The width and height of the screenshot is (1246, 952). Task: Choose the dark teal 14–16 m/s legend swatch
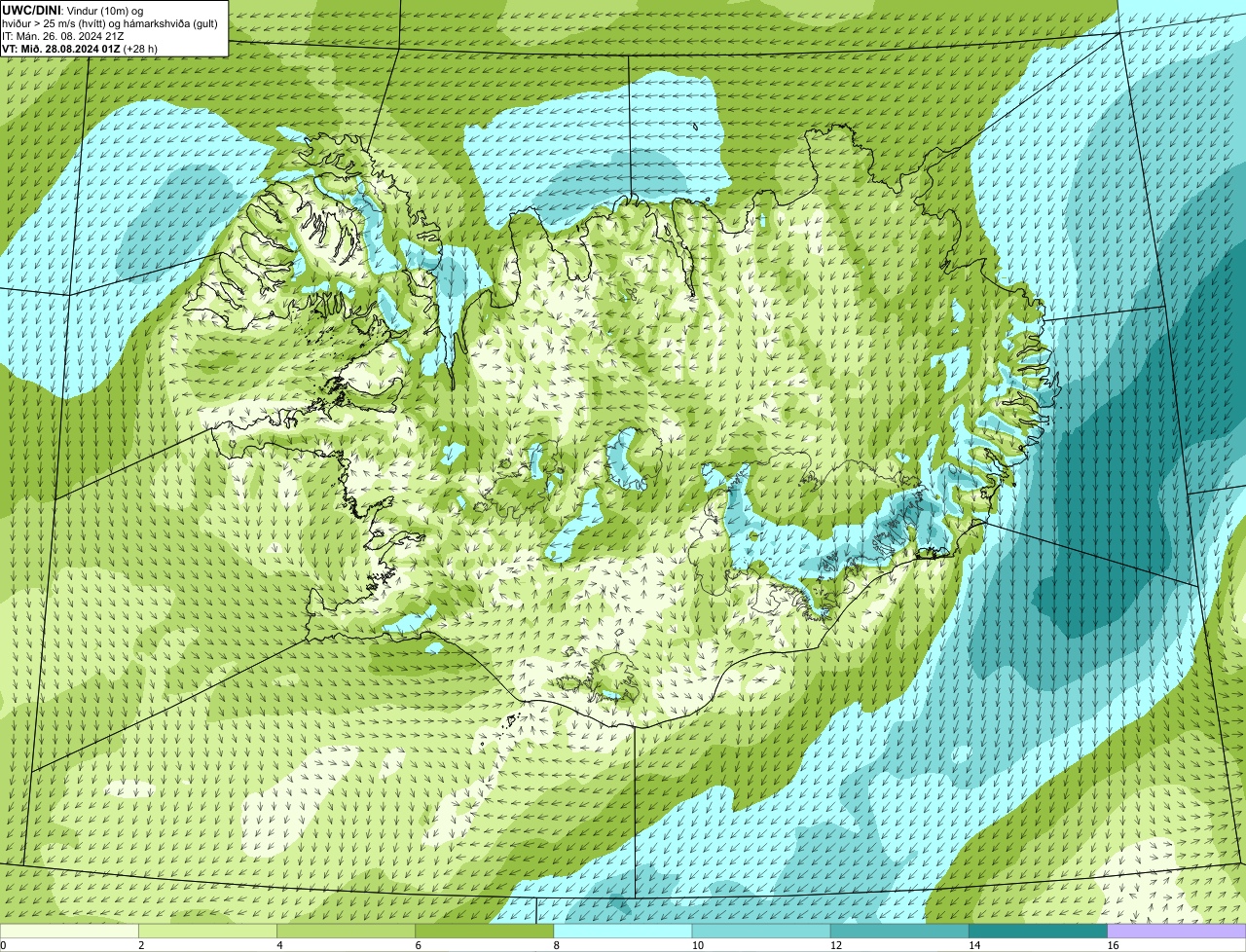[1038, 931]
